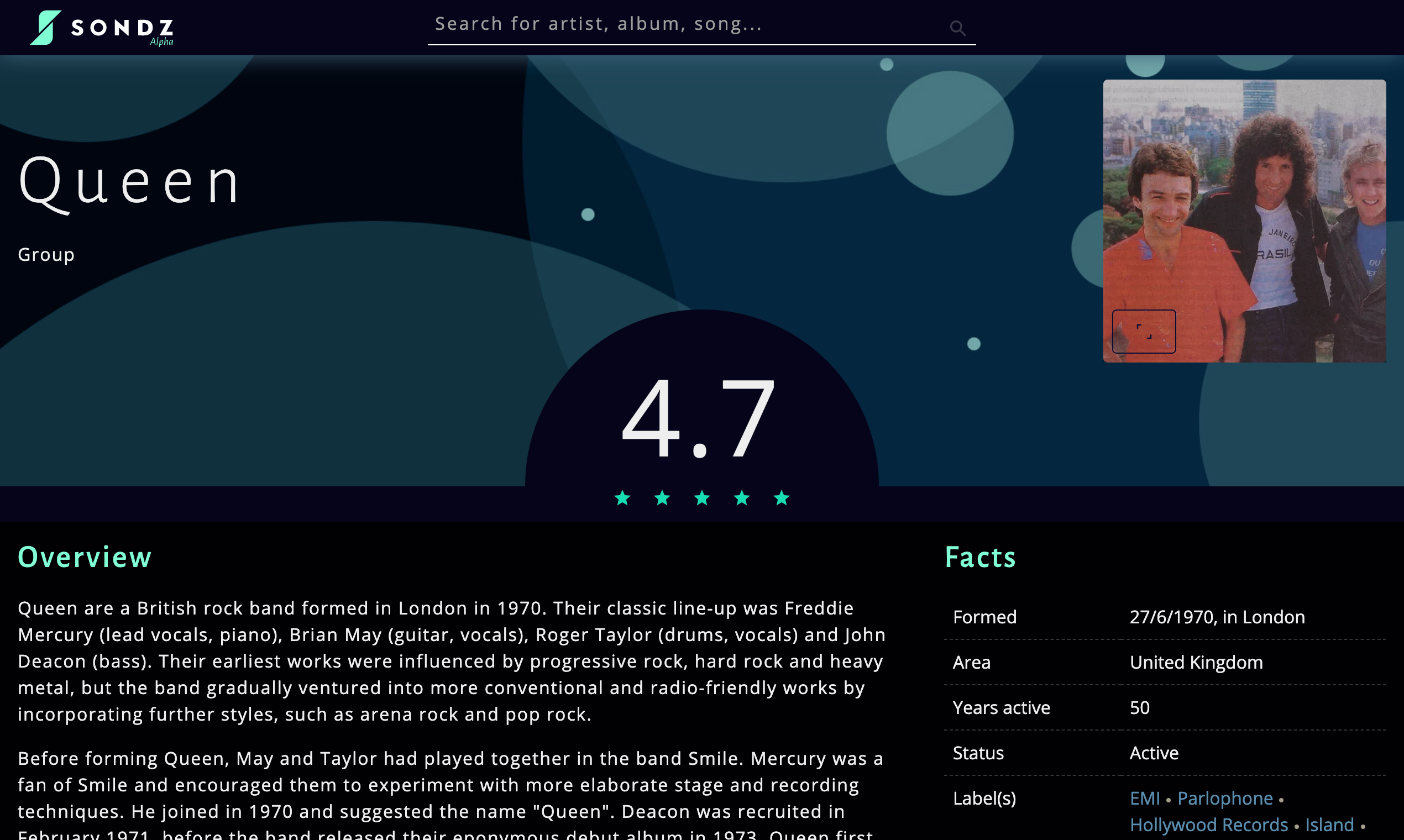Click the first rating star
The height and width of the screenshot is (840, 1404).
point(622,498)
